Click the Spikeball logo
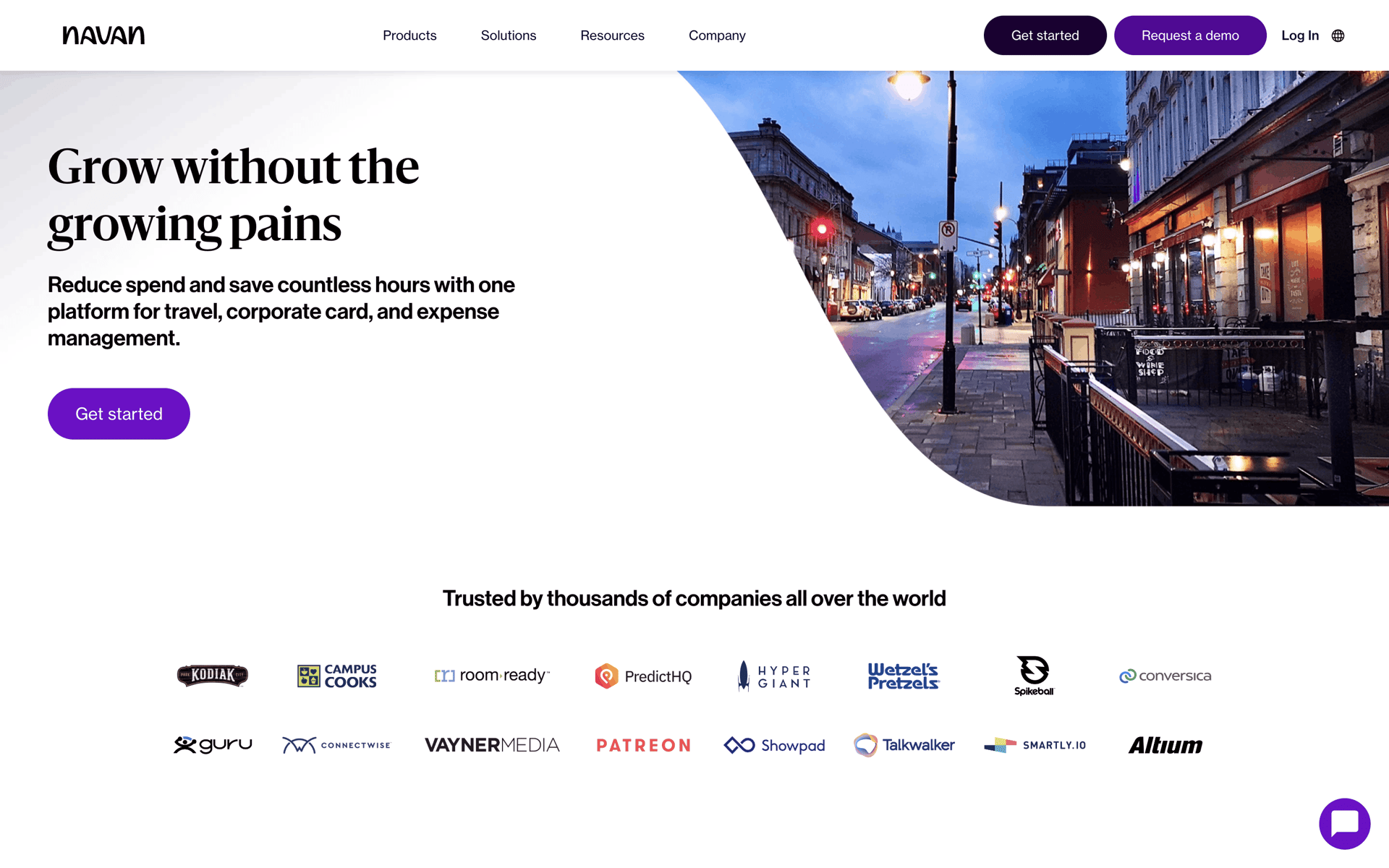The width and height of the screenshot is (1389, 868). pyautogui.click(x=1035, y=676)
